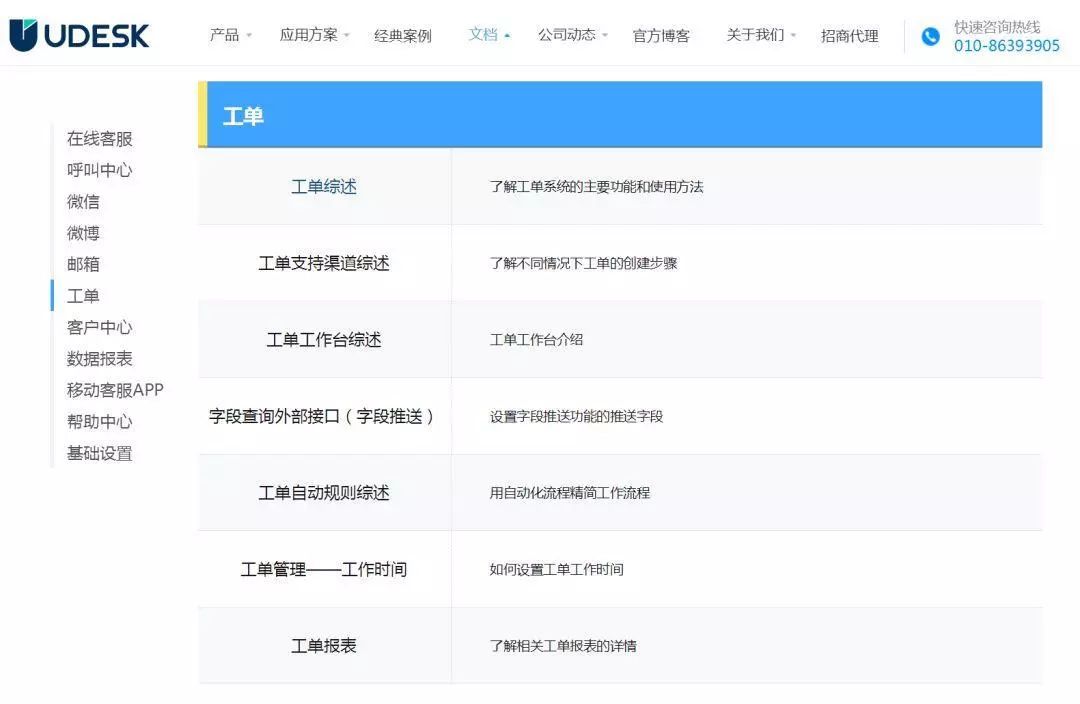Open the 关于我们 menu
The width and height of the screenshot is (1080, 704).
point(756,34)
